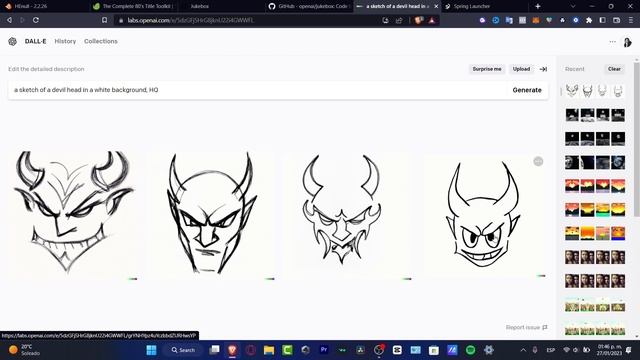Open the Windows Start menu
This screenshot has width=640, height=360.
pyautogui.click(x=151, y=350)
